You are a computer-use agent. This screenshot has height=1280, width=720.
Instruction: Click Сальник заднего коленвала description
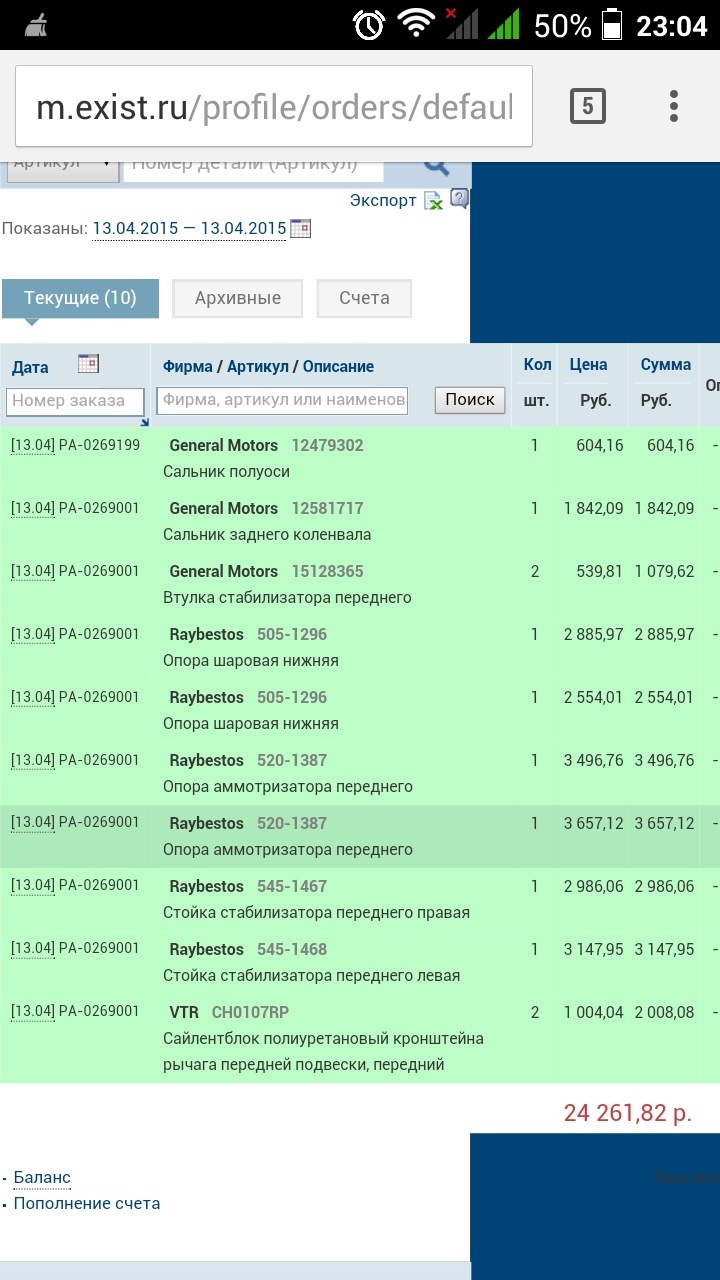(x=267, y=534)
